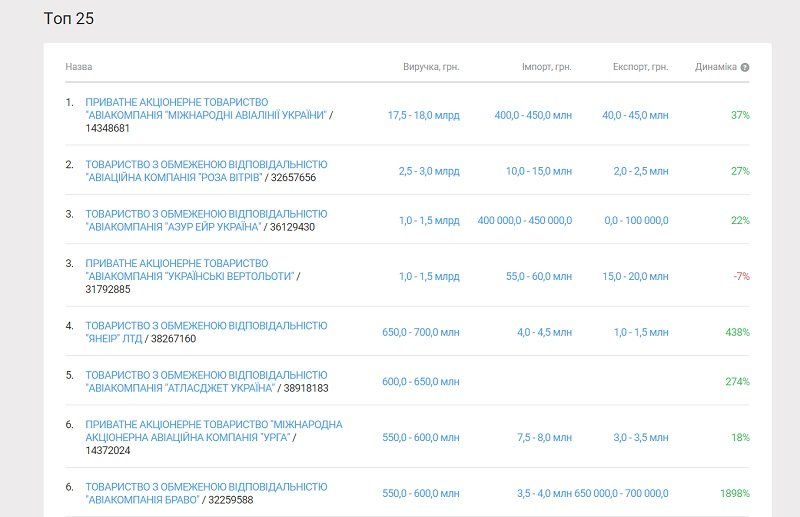Click the 18% dynamics value
Image resolution: width=800 pixels, height=517 pixels.
click(x=740, y=437)
